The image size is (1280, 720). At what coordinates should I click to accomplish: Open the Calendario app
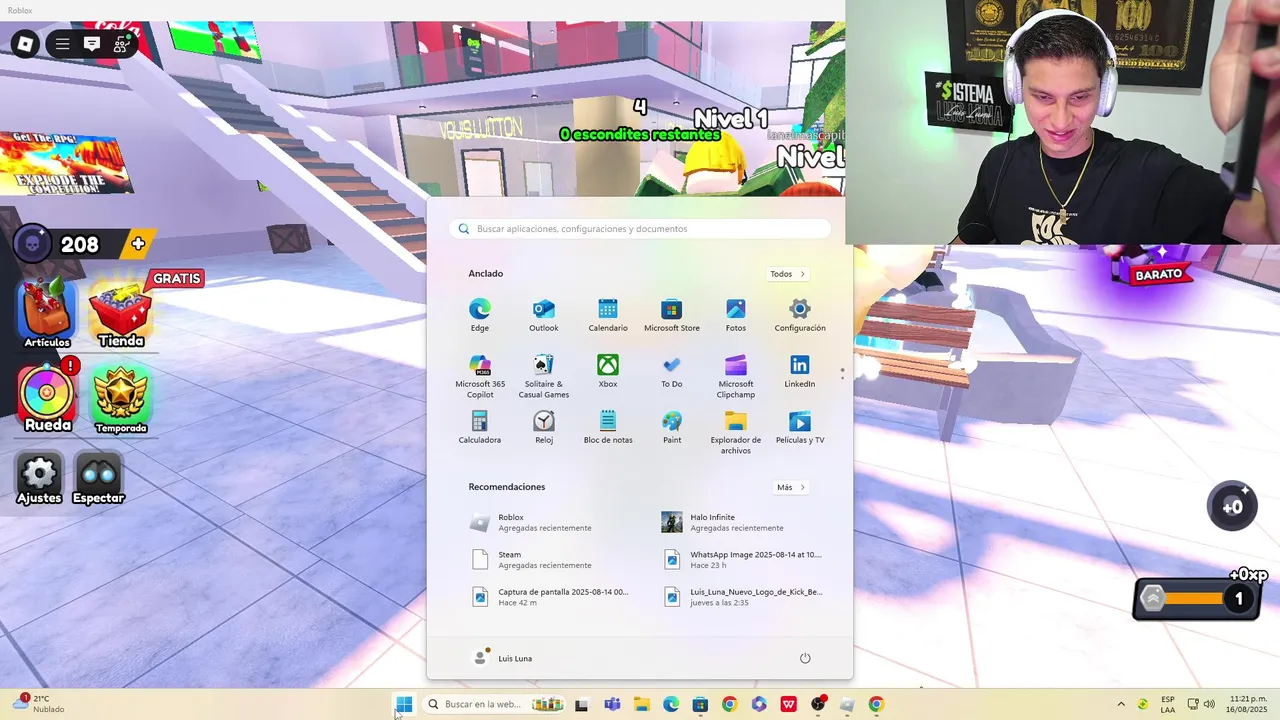click(x=608, y=315)
